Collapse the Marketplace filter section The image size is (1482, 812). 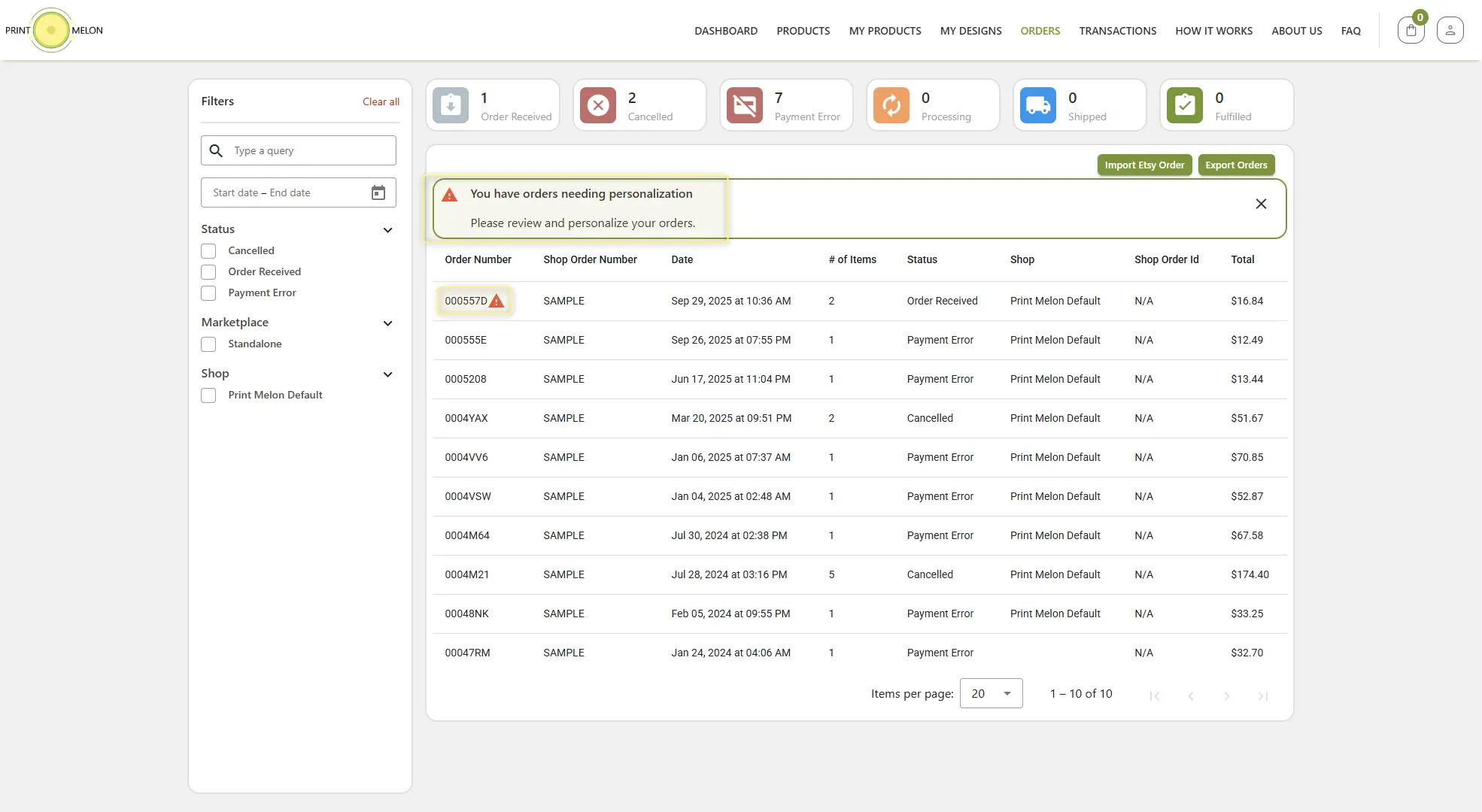point(387,323)
